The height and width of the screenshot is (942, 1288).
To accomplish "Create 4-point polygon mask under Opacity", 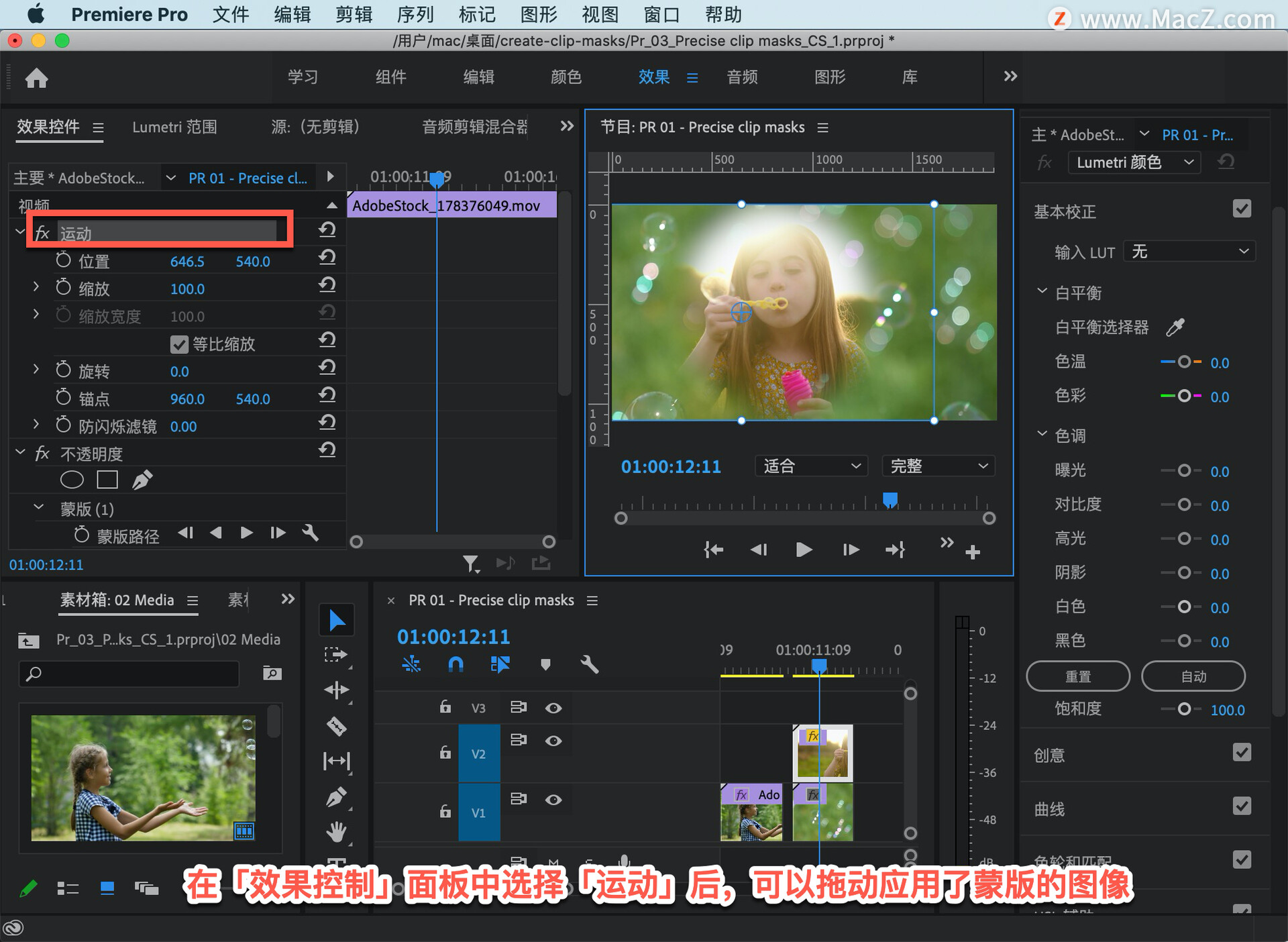I will click(107, 479).
